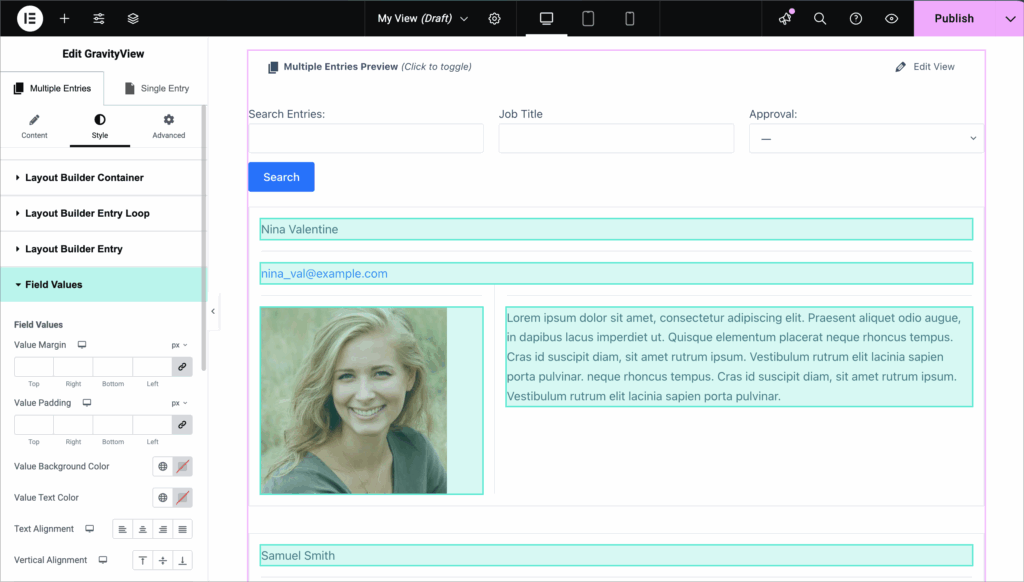1024x582 pixels.
Task: Toggle linked values for Value Padding
Action: coord(182,425)
